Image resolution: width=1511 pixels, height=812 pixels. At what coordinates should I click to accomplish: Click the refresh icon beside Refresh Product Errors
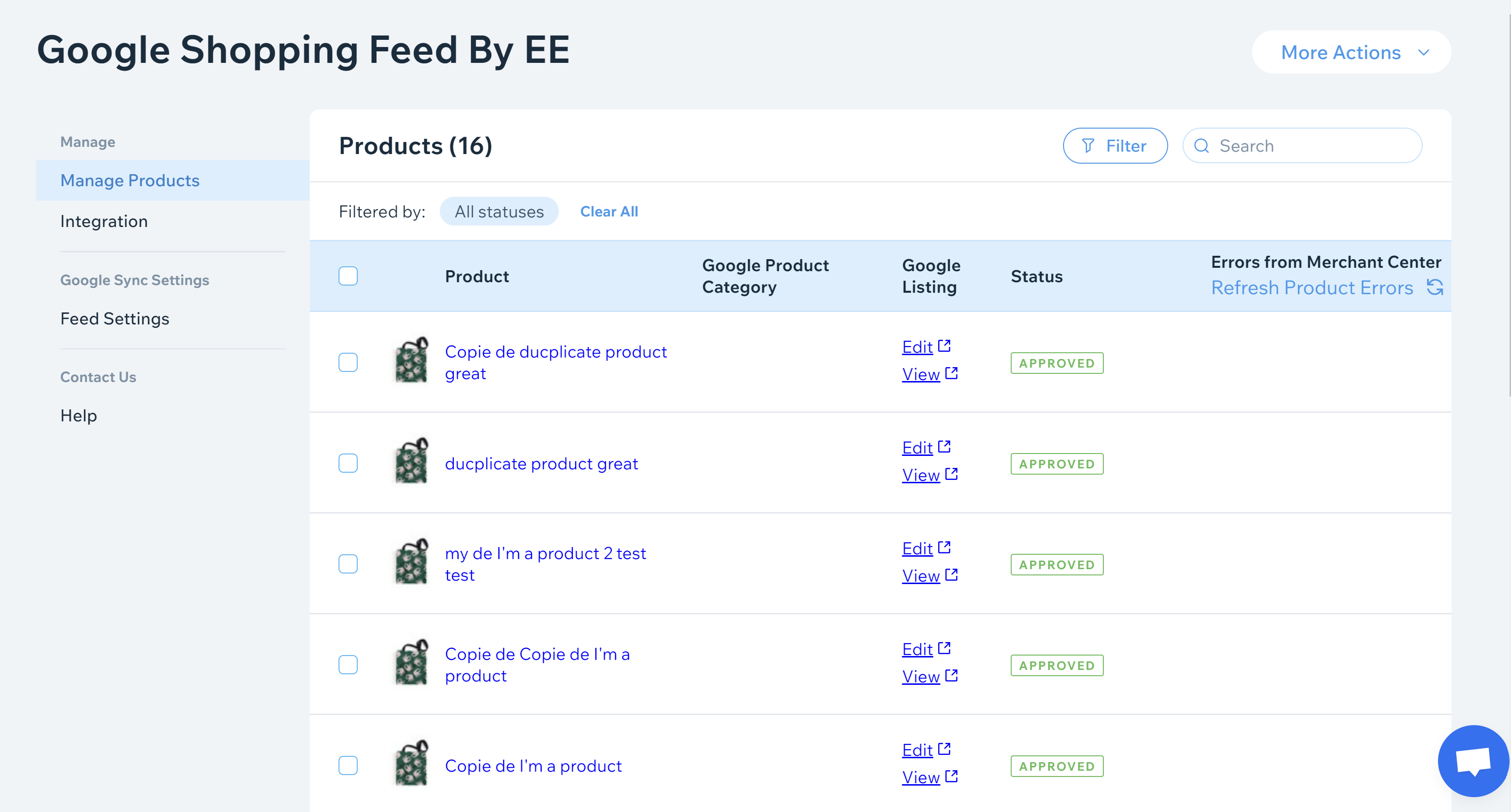[x=1434, y=287]
